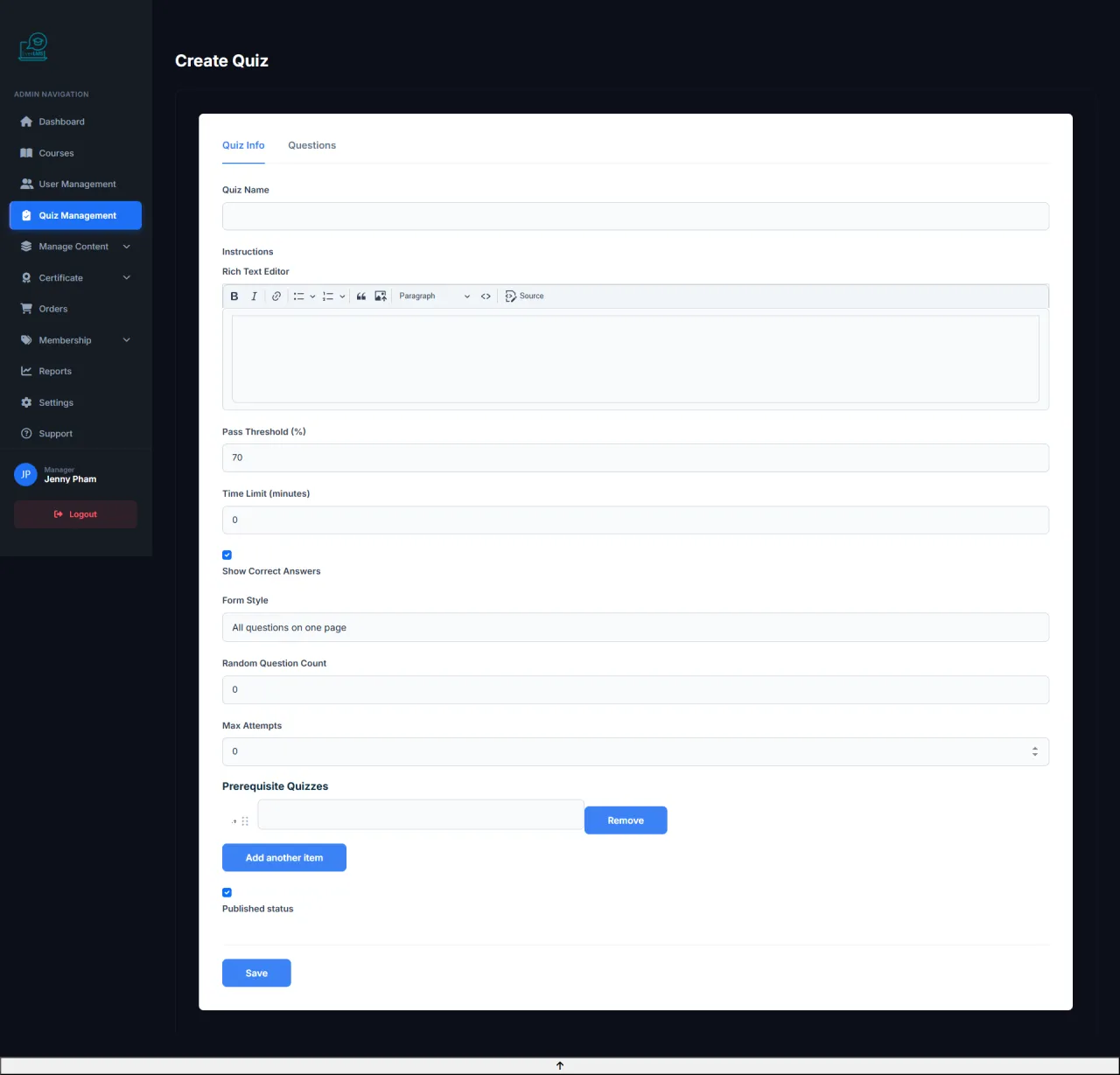
Task: Insert a numbered list
Action: pos(328,297)
